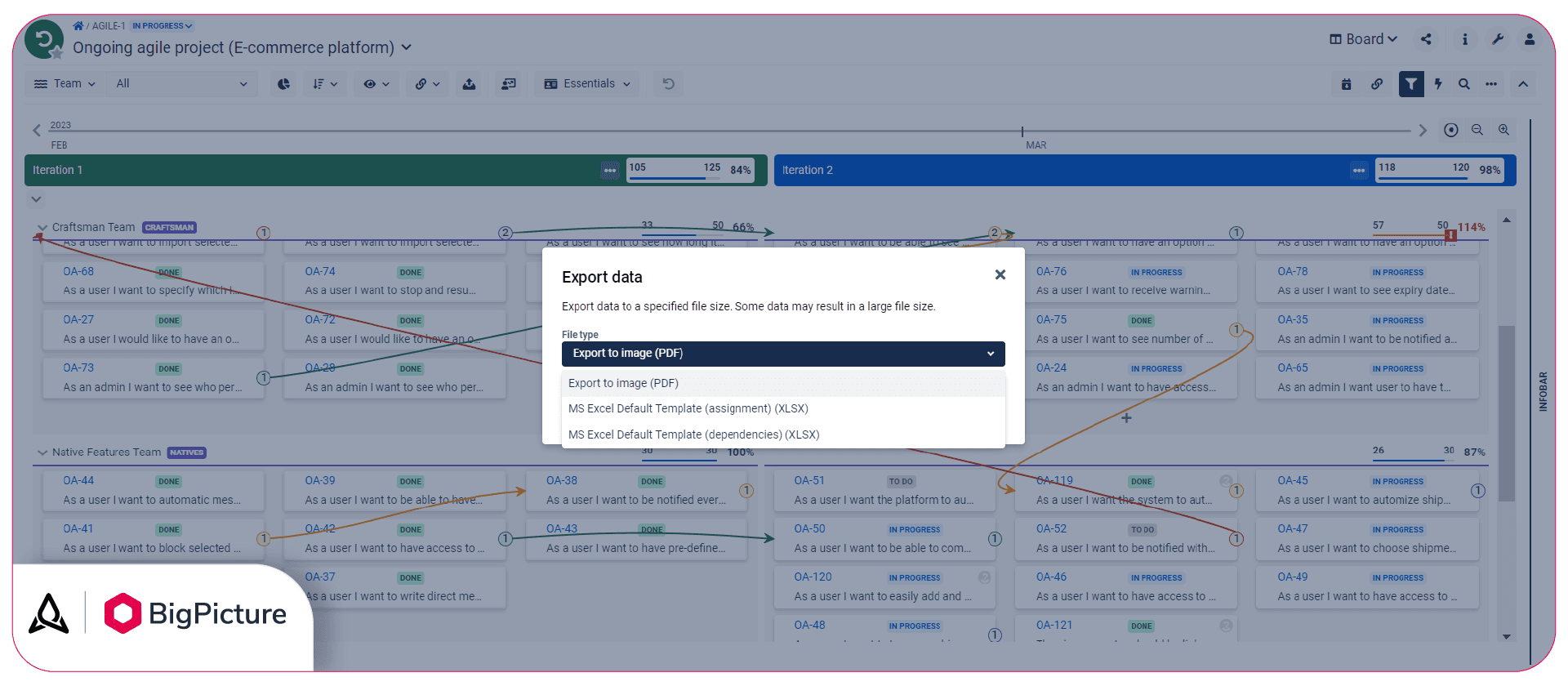Open the IN PROGRESS status dropdown
The width and height of the screenshot is (1568, 686).
coord(162,26)
